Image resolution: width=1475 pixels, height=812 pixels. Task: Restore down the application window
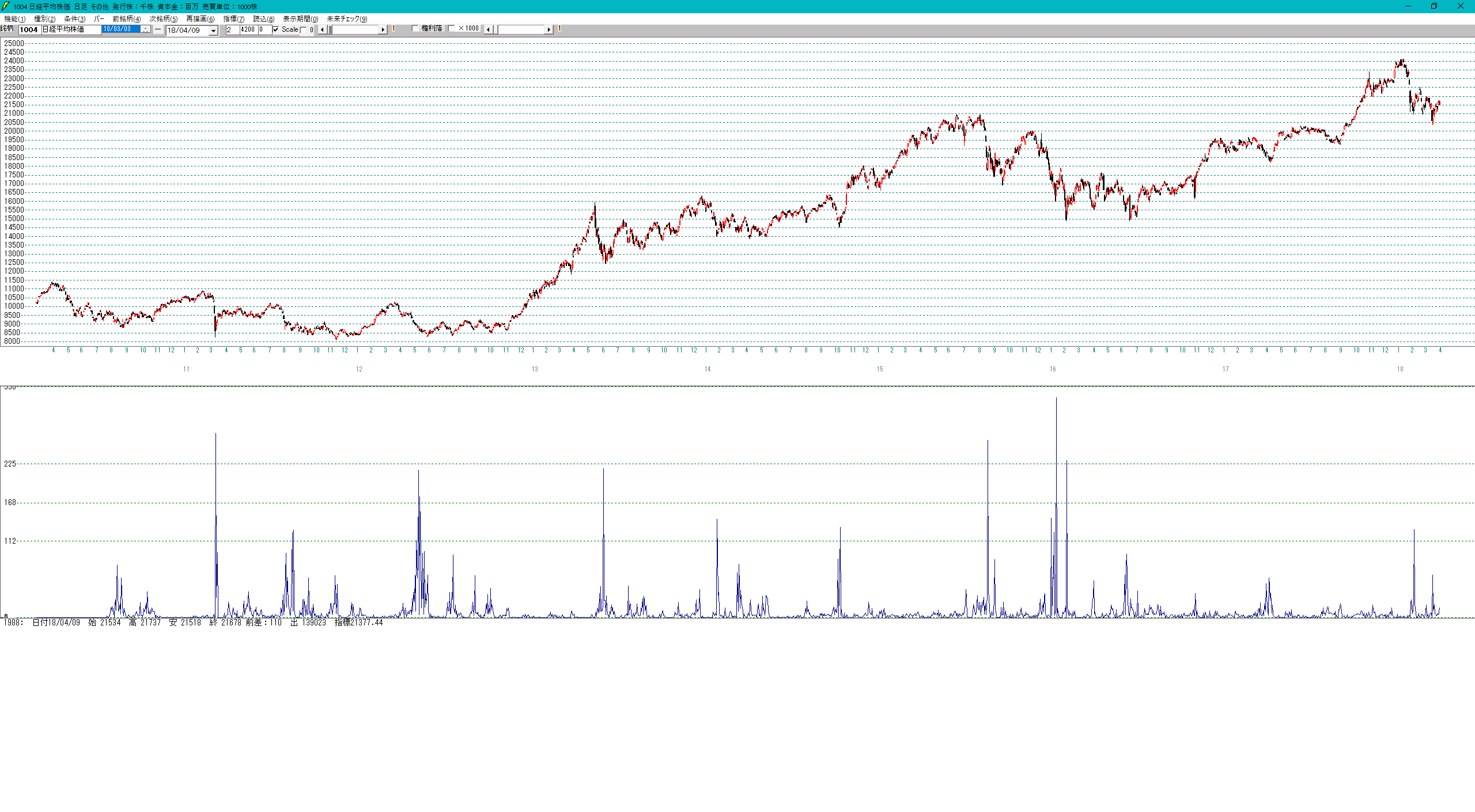(x=1434, y=6)
